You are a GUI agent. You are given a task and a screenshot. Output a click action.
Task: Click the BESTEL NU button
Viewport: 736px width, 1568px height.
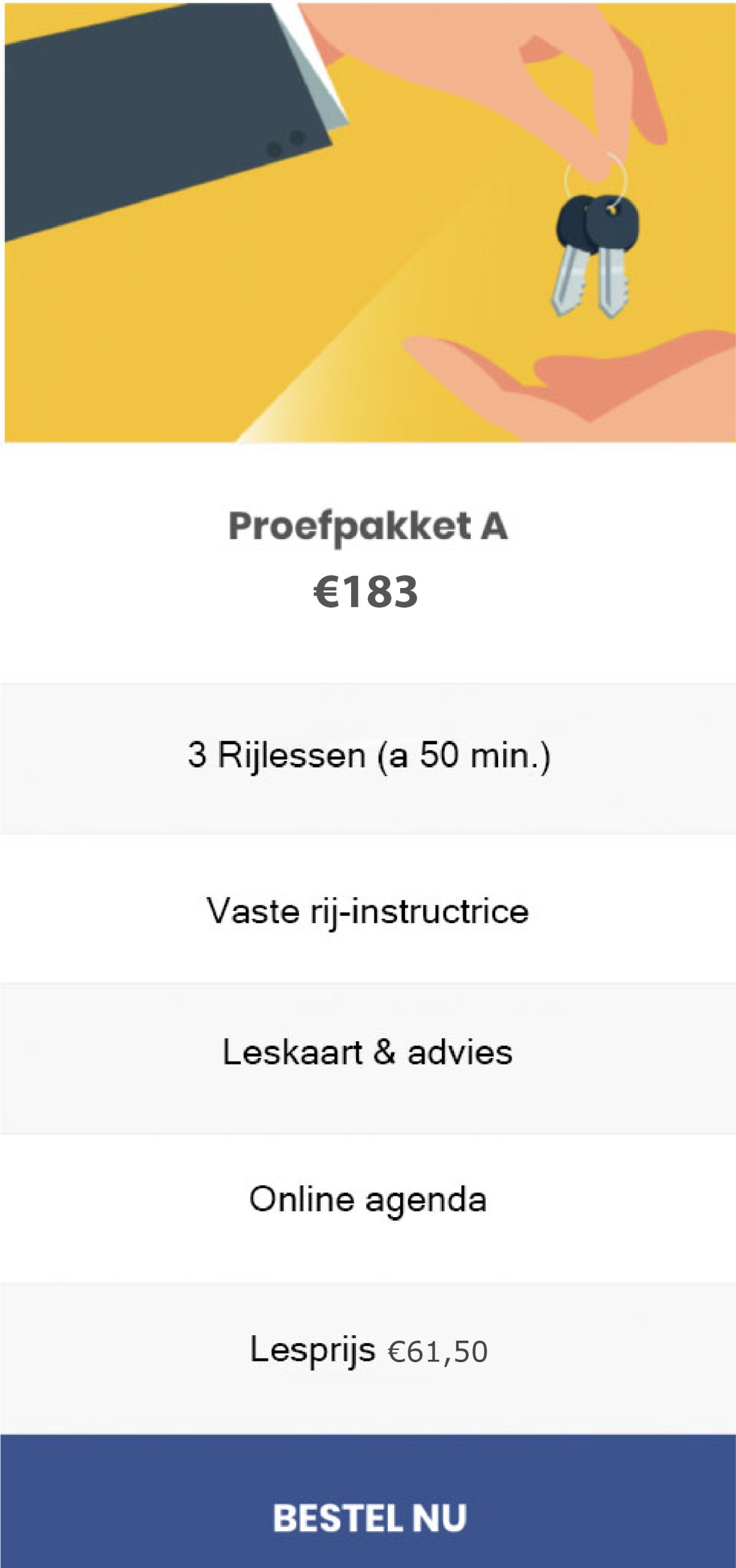point(368,1517)
